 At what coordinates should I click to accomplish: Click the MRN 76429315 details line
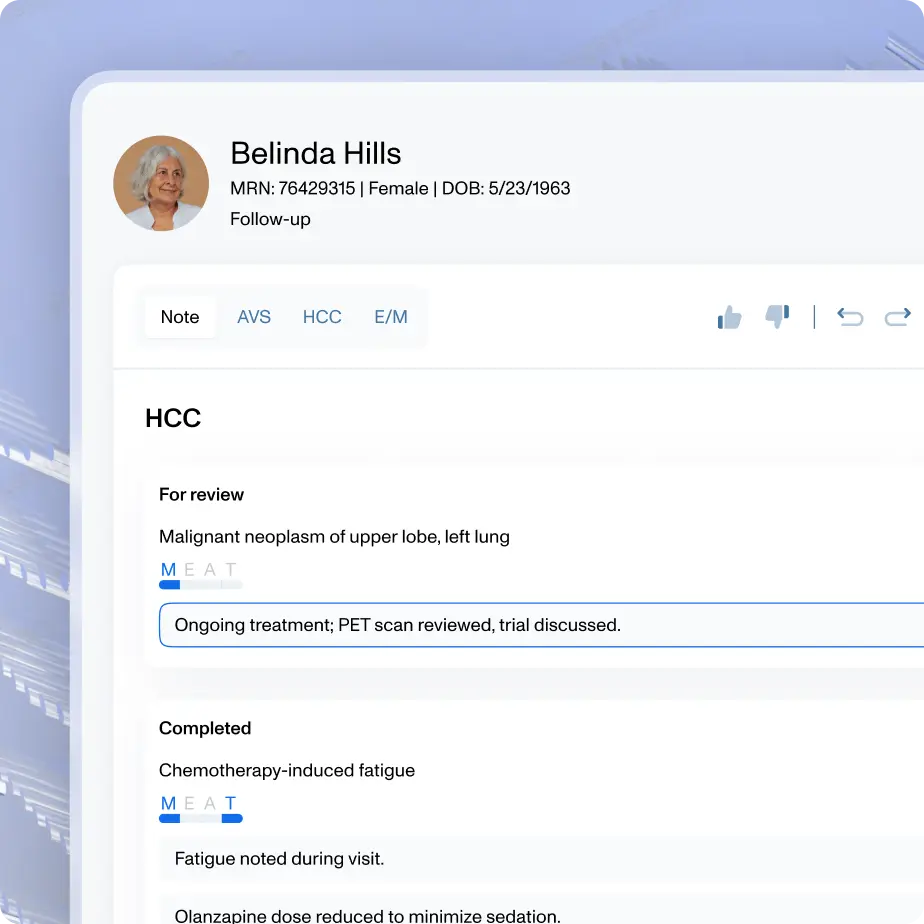[400, 189]
